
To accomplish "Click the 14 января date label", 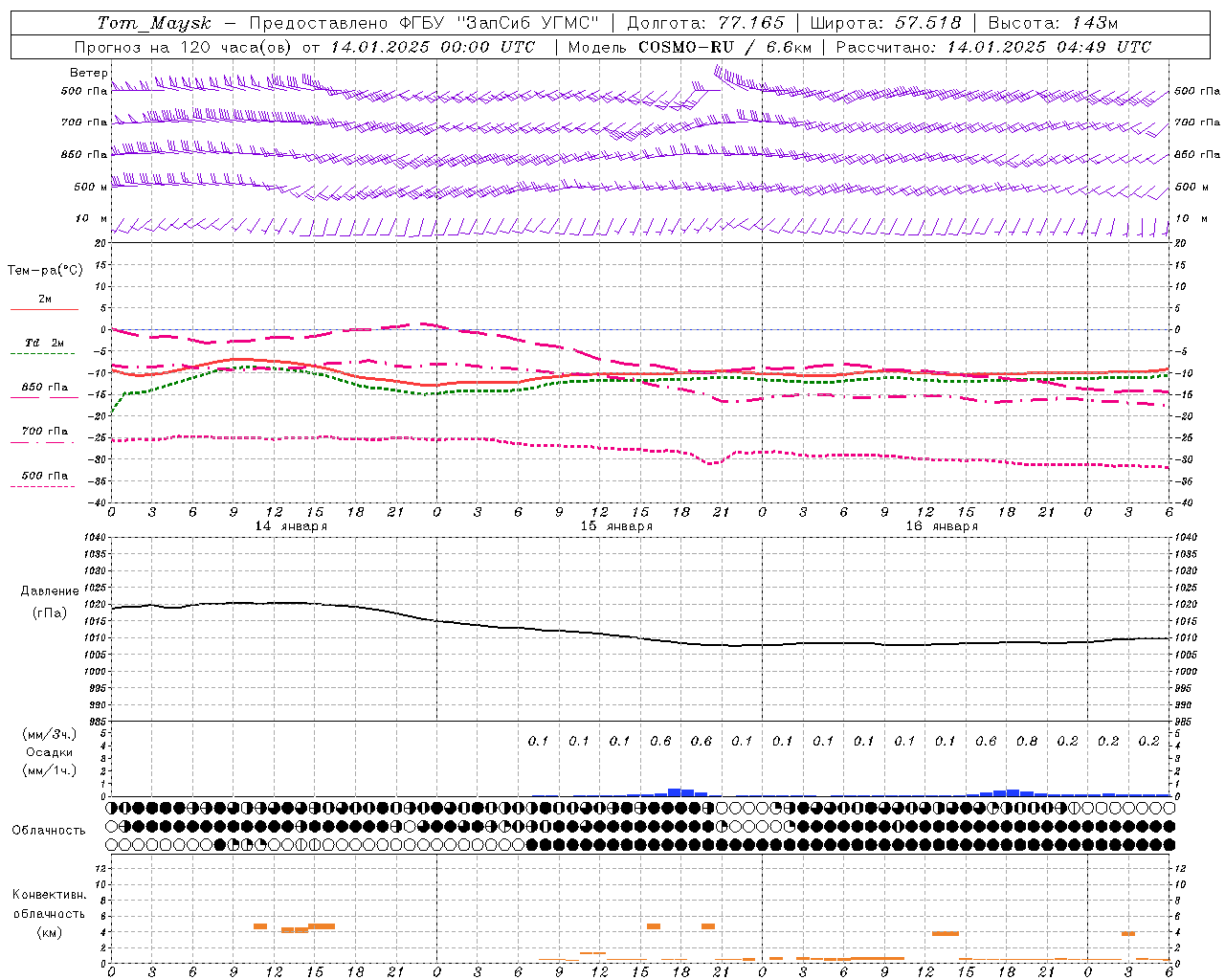I will (x=291, y=526).
